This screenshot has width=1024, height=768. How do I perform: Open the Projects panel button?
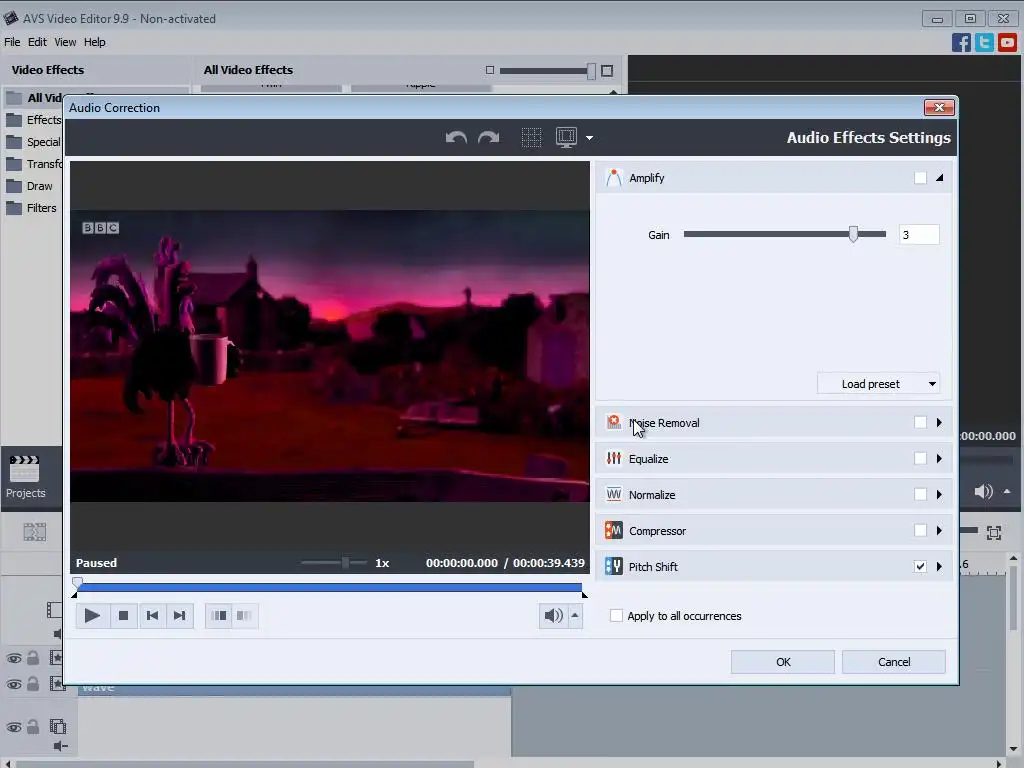pos(25,477)
